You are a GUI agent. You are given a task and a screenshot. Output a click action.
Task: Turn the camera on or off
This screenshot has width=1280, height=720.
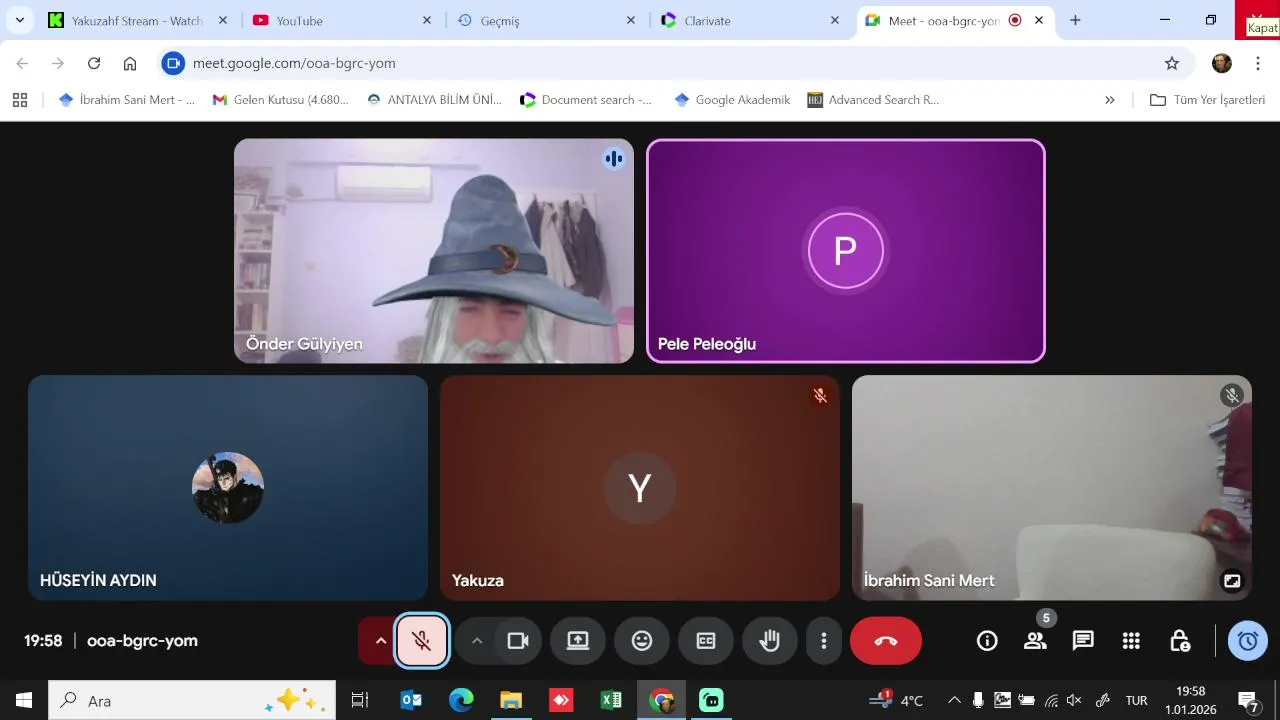(x=518, y=641)
